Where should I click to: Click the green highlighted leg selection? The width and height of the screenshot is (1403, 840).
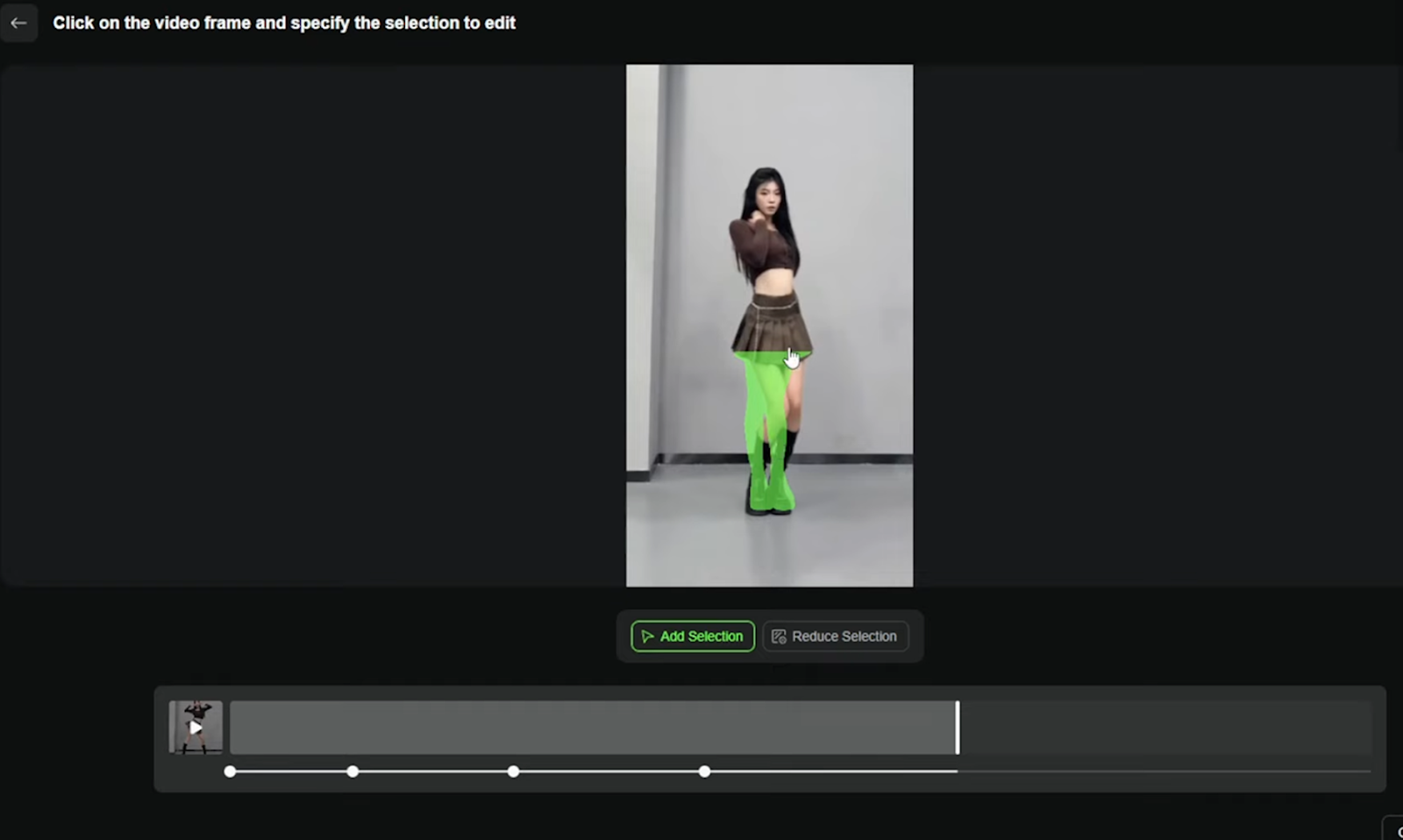759,403
